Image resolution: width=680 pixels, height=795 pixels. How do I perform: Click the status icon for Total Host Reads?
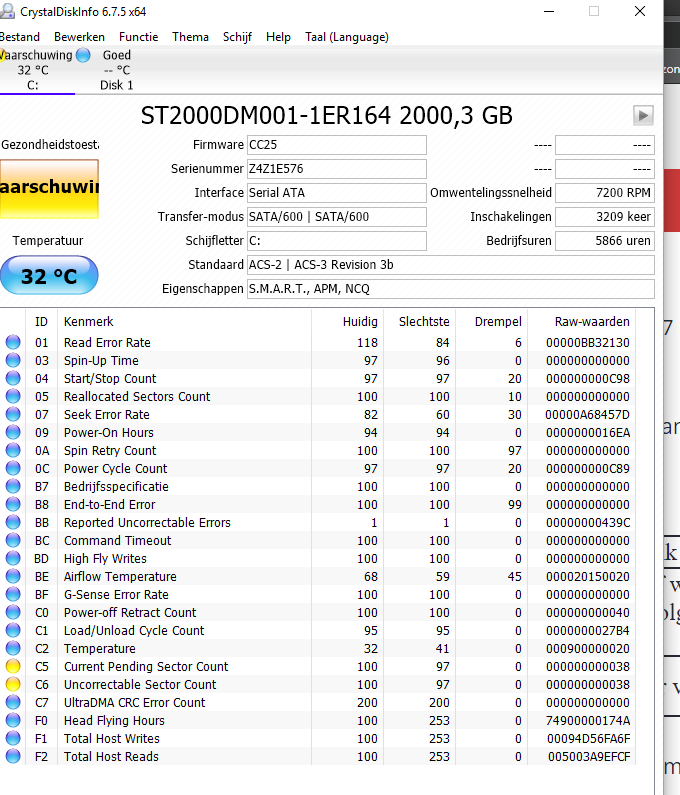tap(13, 756)
